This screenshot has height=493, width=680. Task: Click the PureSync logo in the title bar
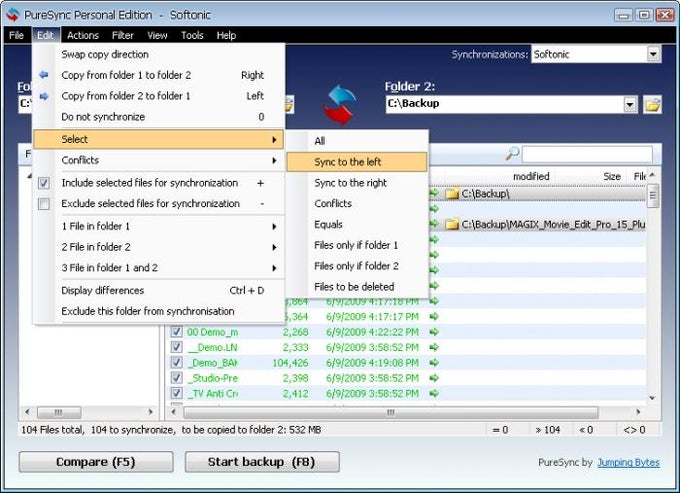(x=13, y=15)
